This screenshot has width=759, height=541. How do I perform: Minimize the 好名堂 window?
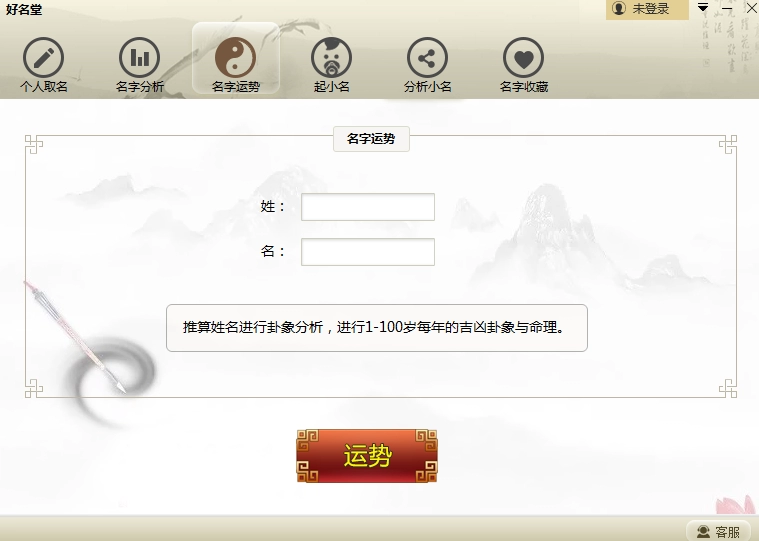[727, 8]
